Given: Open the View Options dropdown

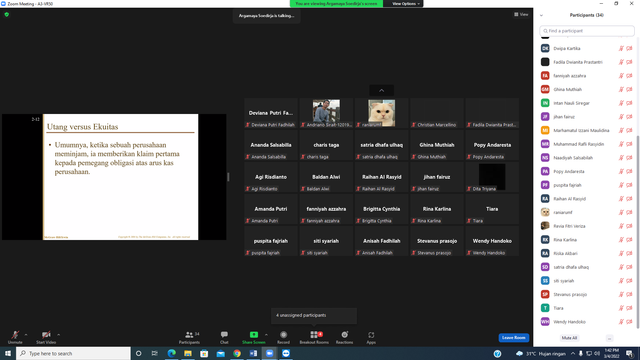Looking at the screenshot, I should [405, 4].
